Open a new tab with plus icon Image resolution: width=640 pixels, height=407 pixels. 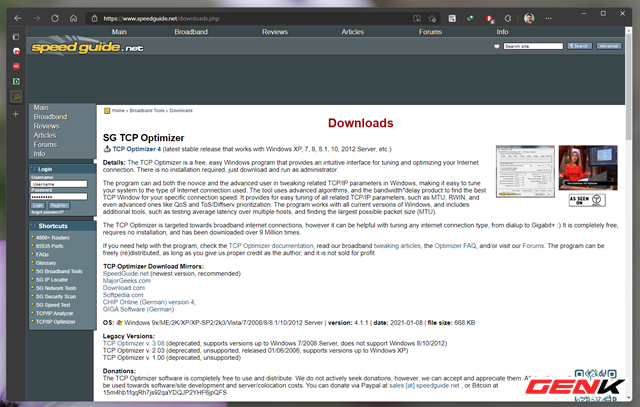pyautogui.click(x=16, y=114)
